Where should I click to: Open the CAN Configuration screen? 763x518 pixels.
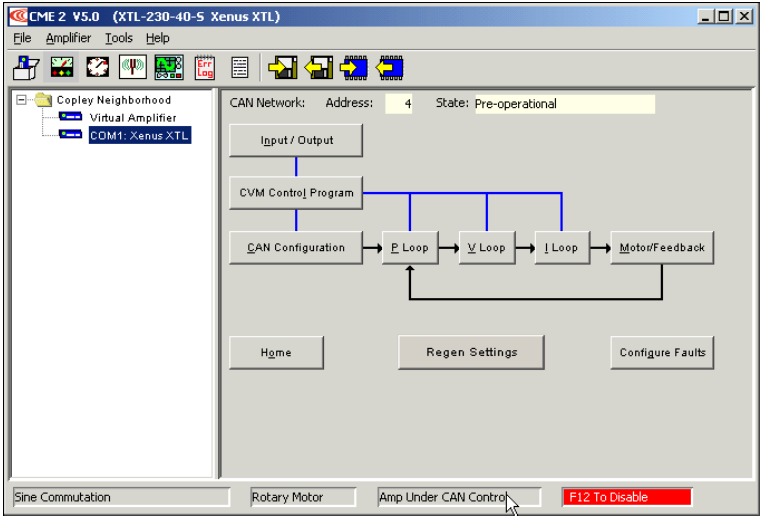click(296, 248)
